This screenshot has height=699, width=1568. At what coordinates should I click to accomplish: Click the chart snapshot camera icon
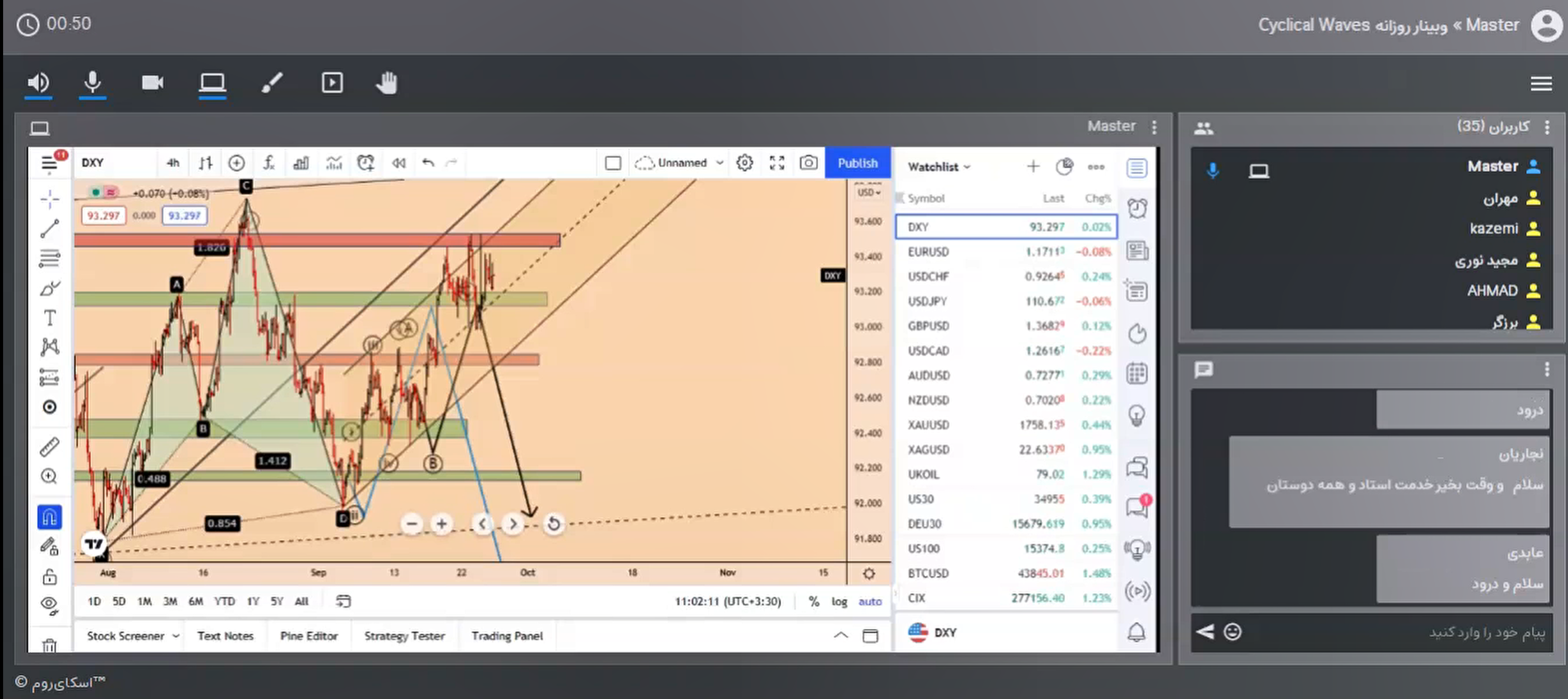[x=809, y=163]
